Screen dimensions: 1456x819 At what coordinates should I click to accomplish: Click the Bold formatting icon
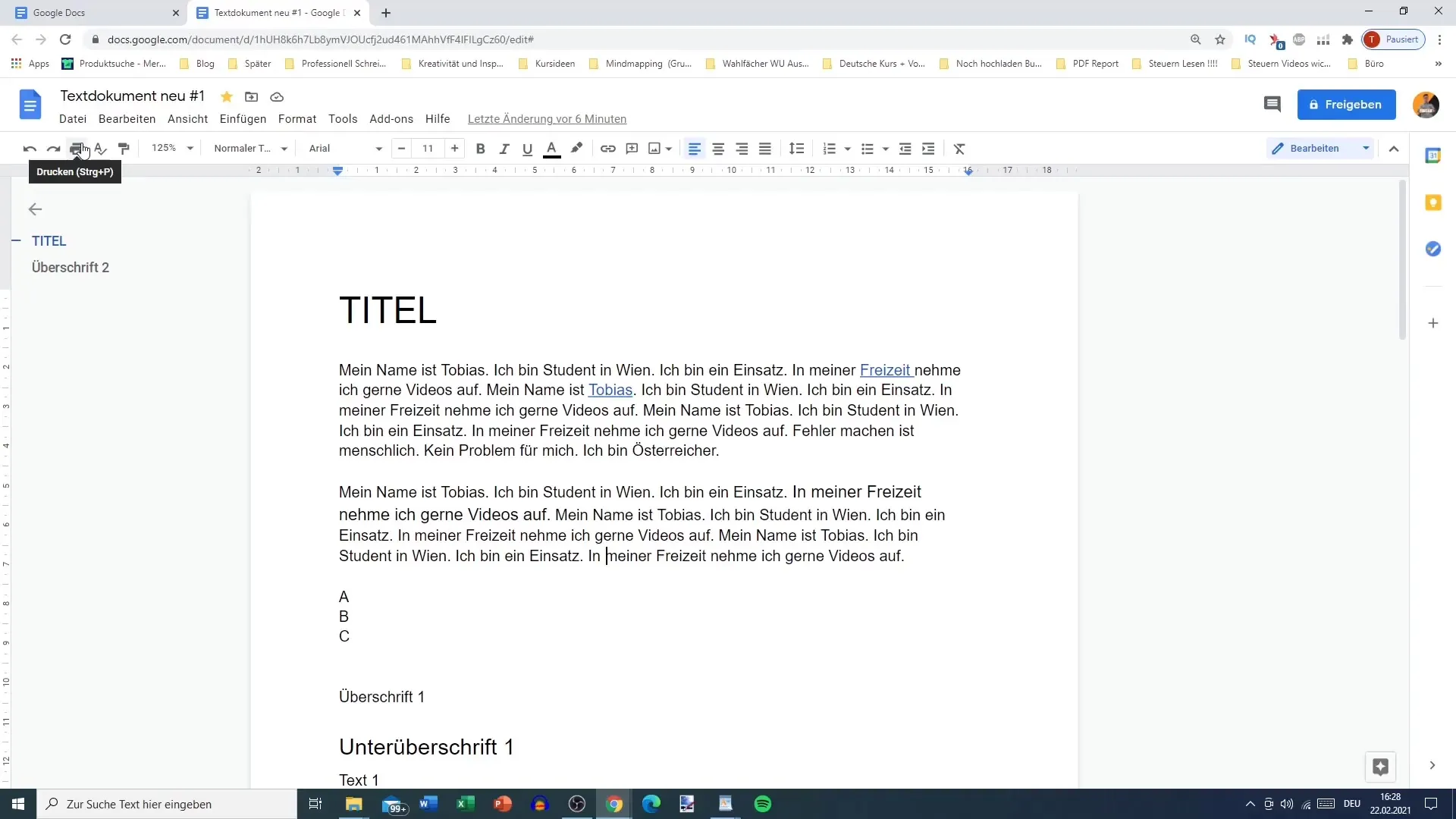[480, 148]
